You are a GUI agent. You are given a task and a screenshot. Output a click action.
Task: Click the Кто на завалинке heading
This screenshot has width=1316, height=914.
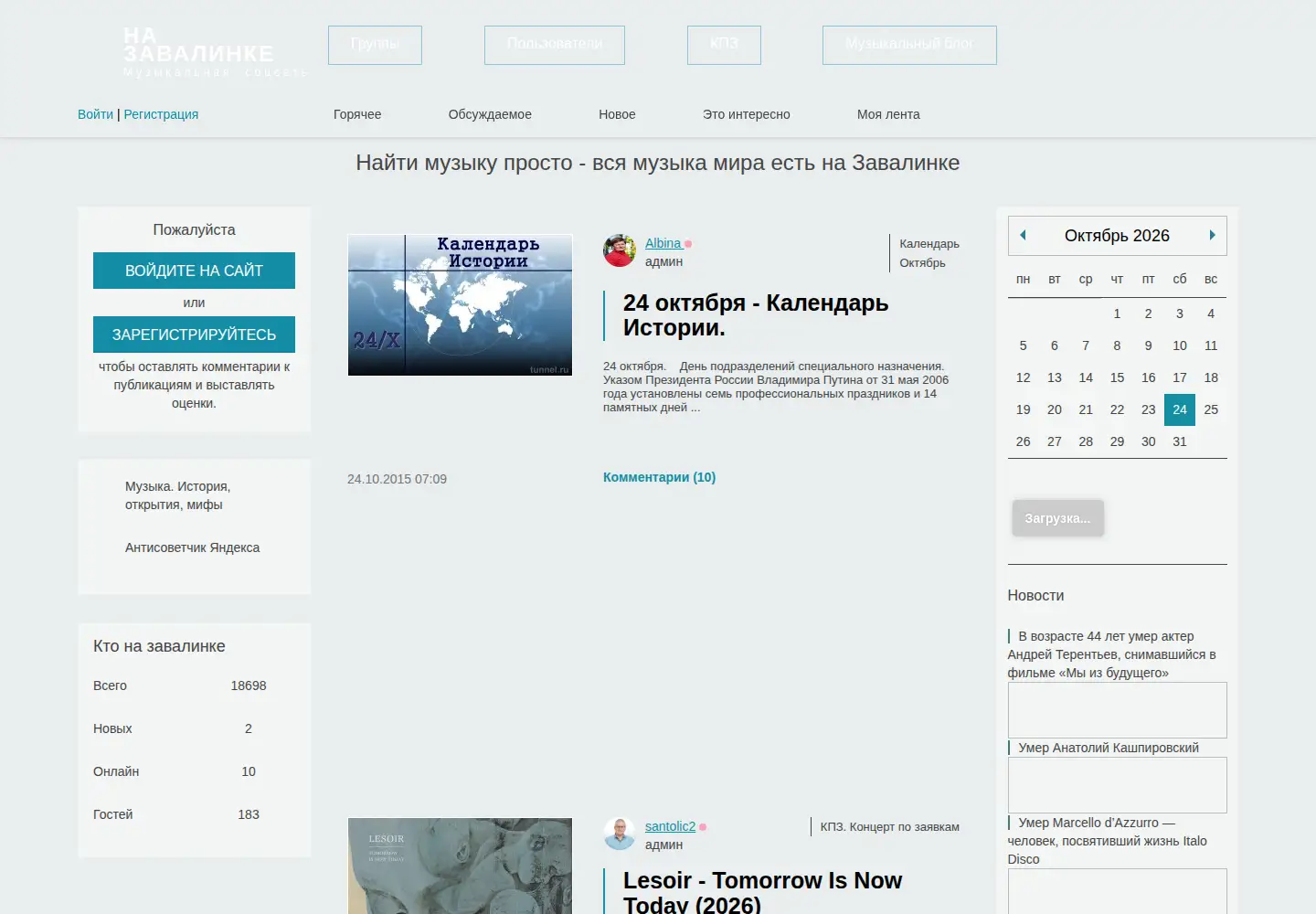[159, 646]
